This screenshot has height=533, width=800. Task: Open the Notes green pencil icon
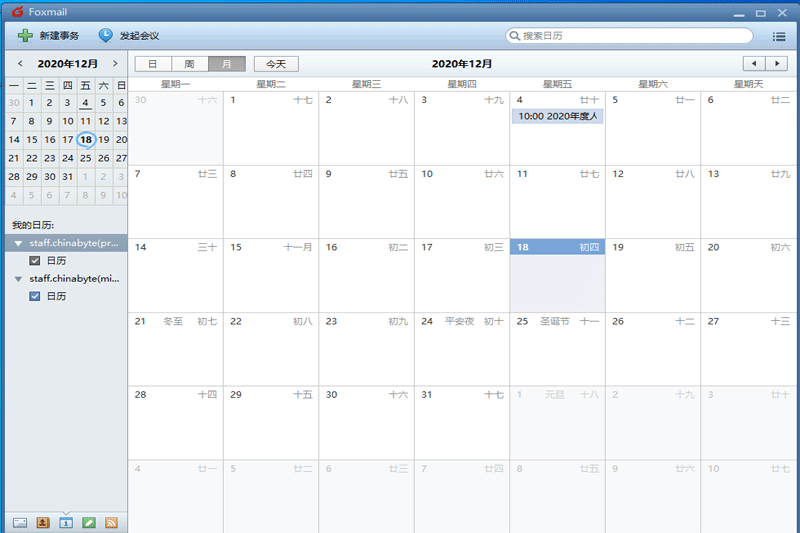click(x=89, y=522)
